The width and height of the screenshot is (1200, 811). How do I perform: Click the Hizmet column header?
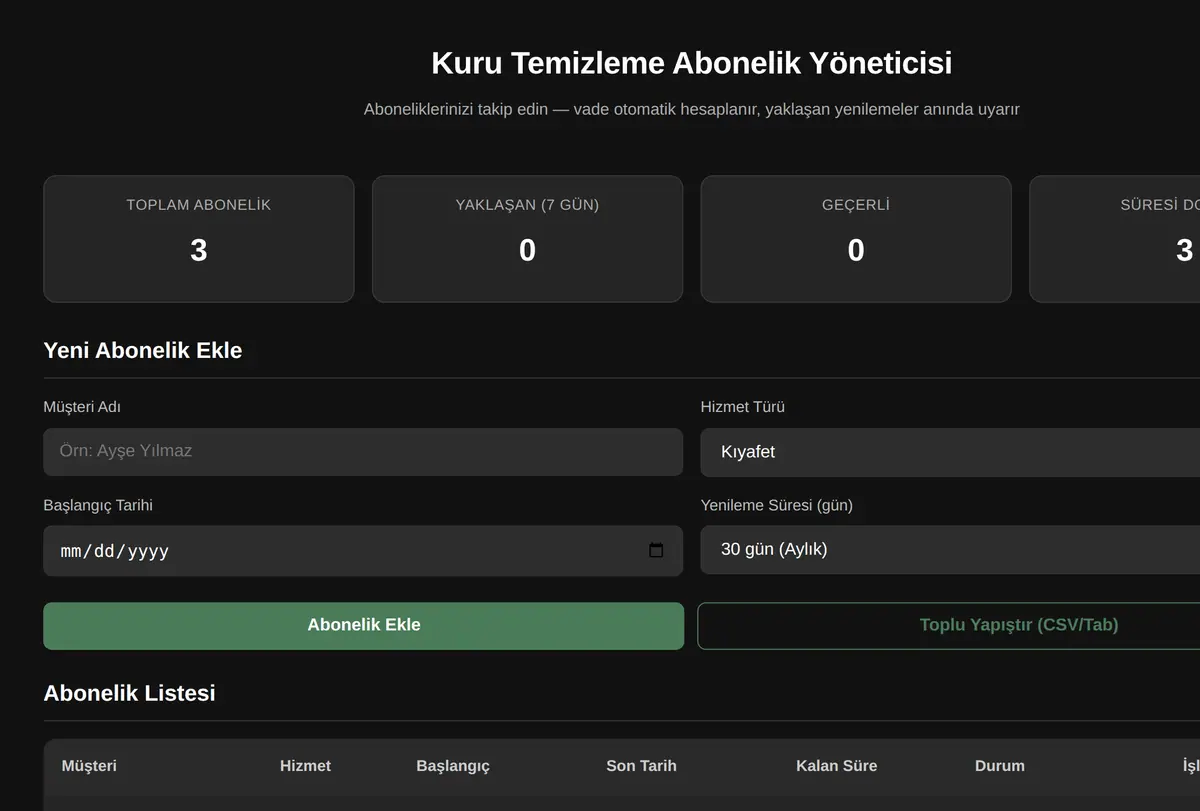click(x=305, y=766)
